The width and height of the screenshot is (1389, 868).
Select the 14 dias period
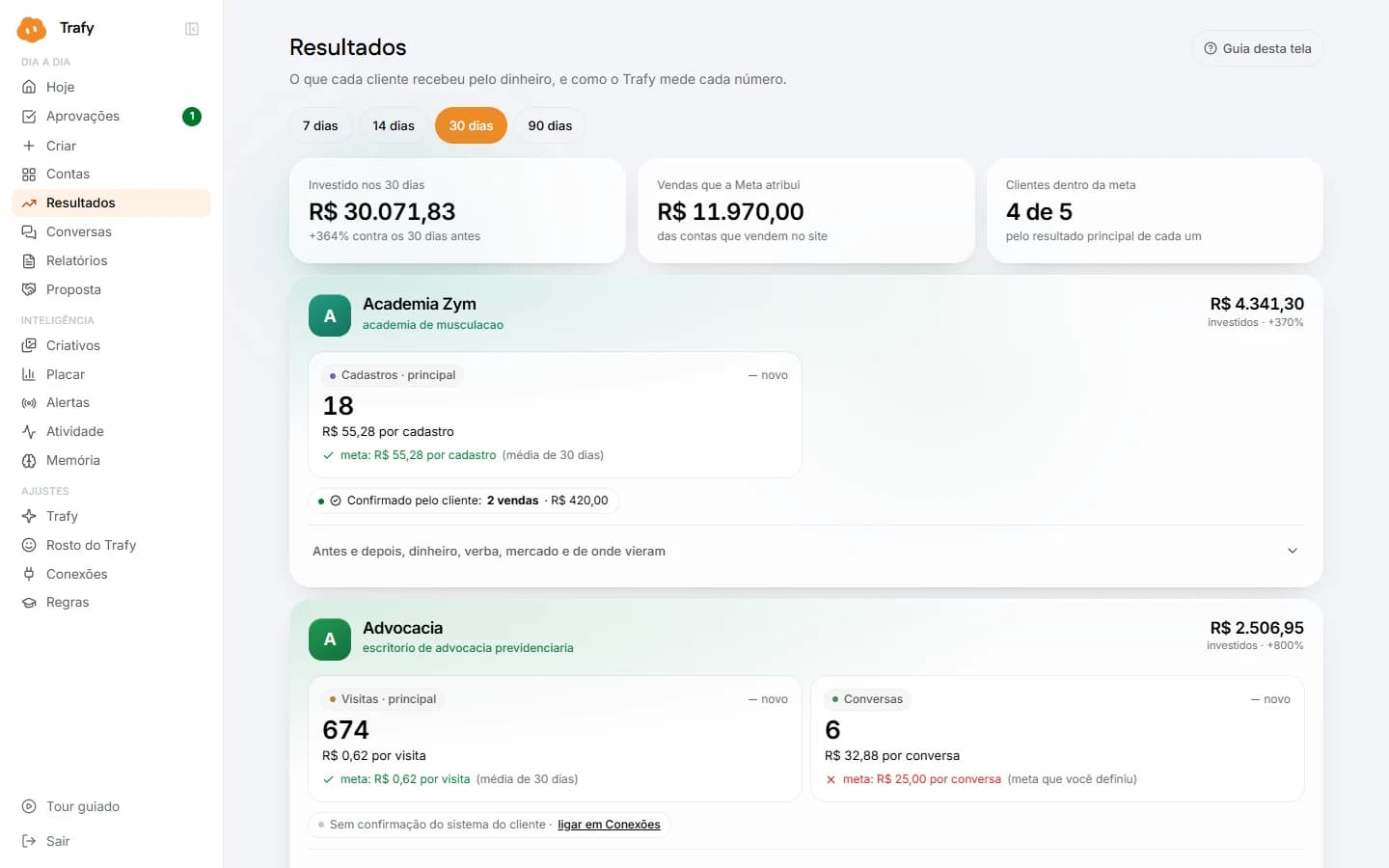pos(394,125)
